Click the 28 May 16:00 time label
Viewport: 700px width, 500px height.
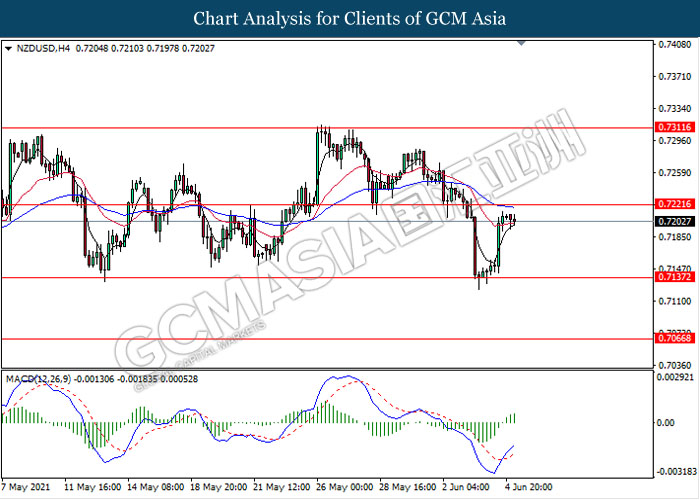tap(408, 487)
